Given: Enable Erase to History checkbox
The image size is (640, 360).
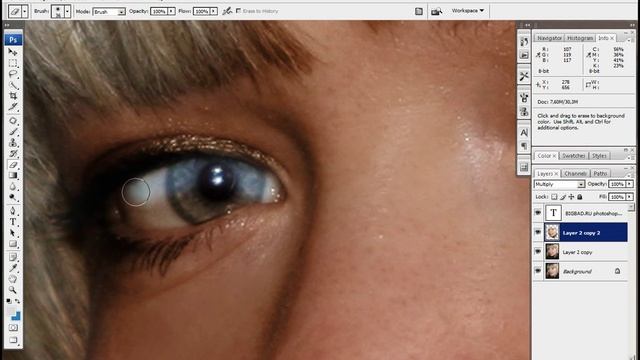Looking at the screenshot, I should (x=238, y=11).
